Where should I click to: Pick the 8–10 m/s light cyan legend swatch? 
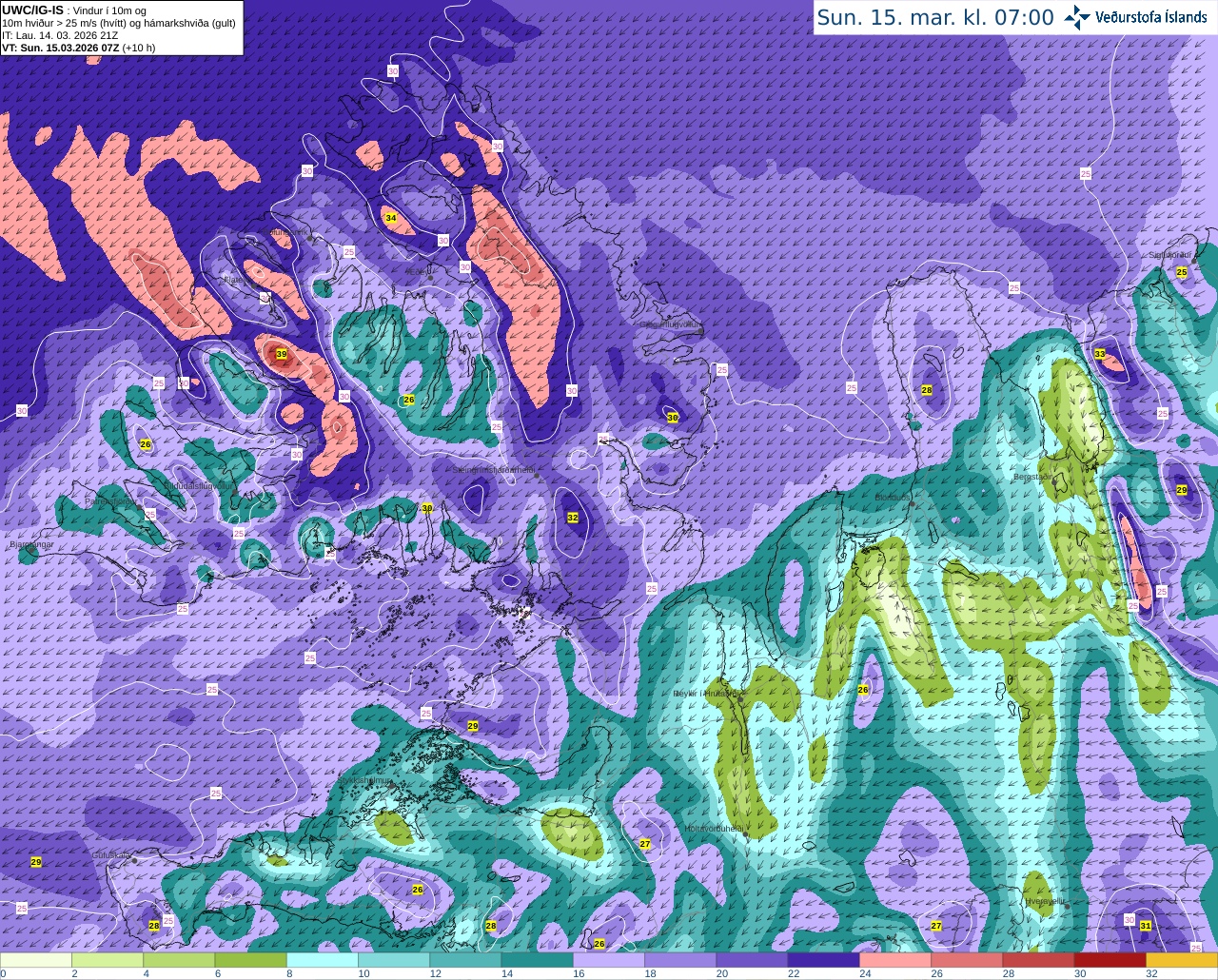point(323,960)
